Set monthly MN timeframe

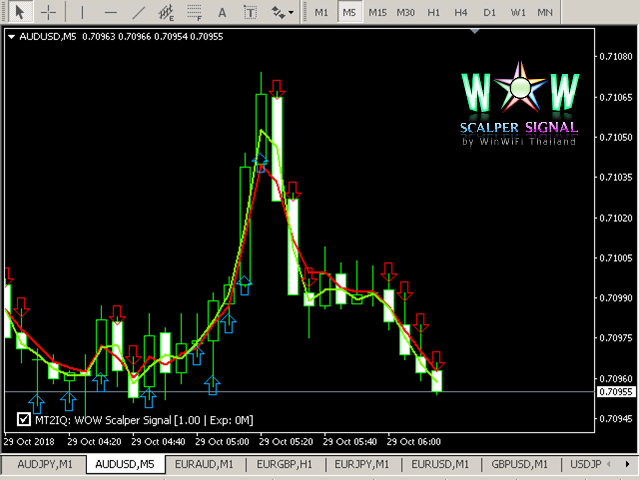(x=545, y=13)
